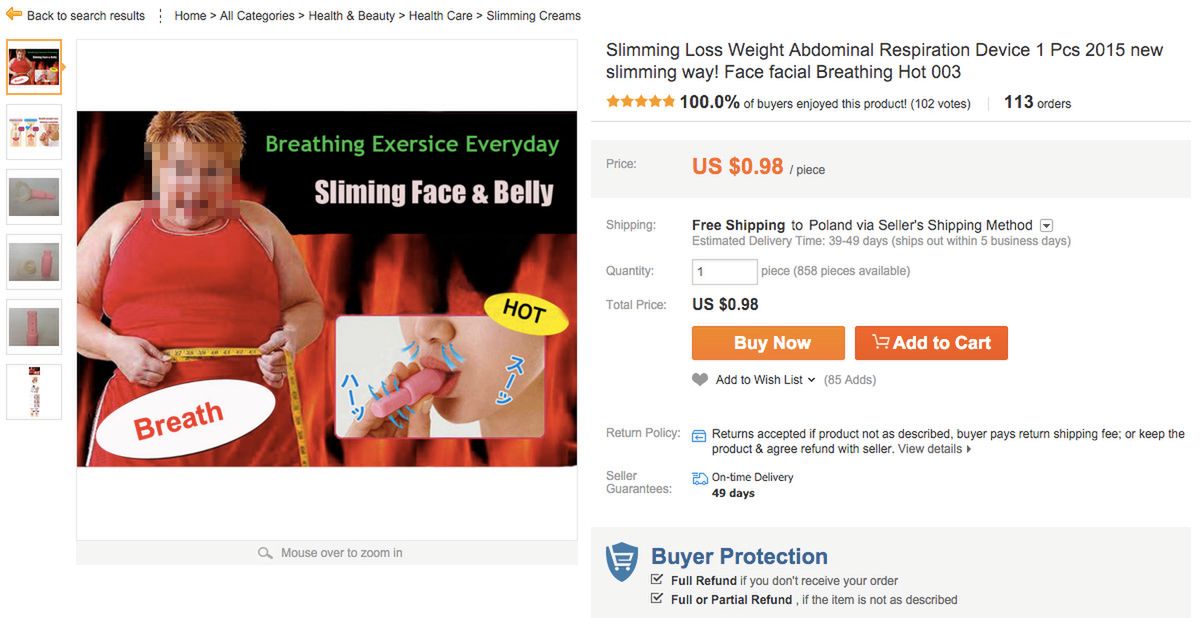Open Health & Beauty breadcrumb category
The image size is (1200, 618).
pos(351,16)
